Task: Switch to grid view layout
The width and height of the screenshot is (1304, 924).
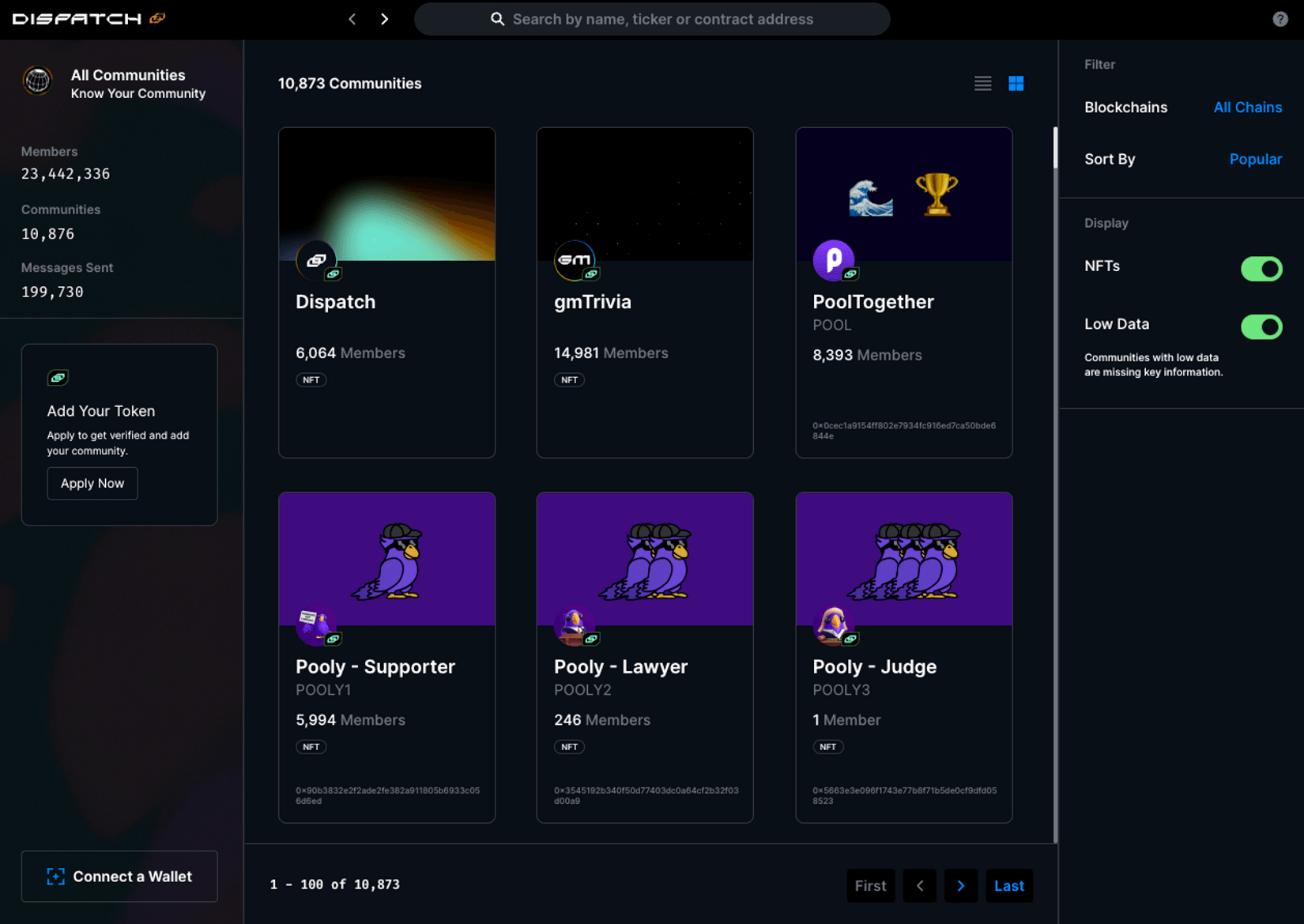Action: tap(1016, 83)
